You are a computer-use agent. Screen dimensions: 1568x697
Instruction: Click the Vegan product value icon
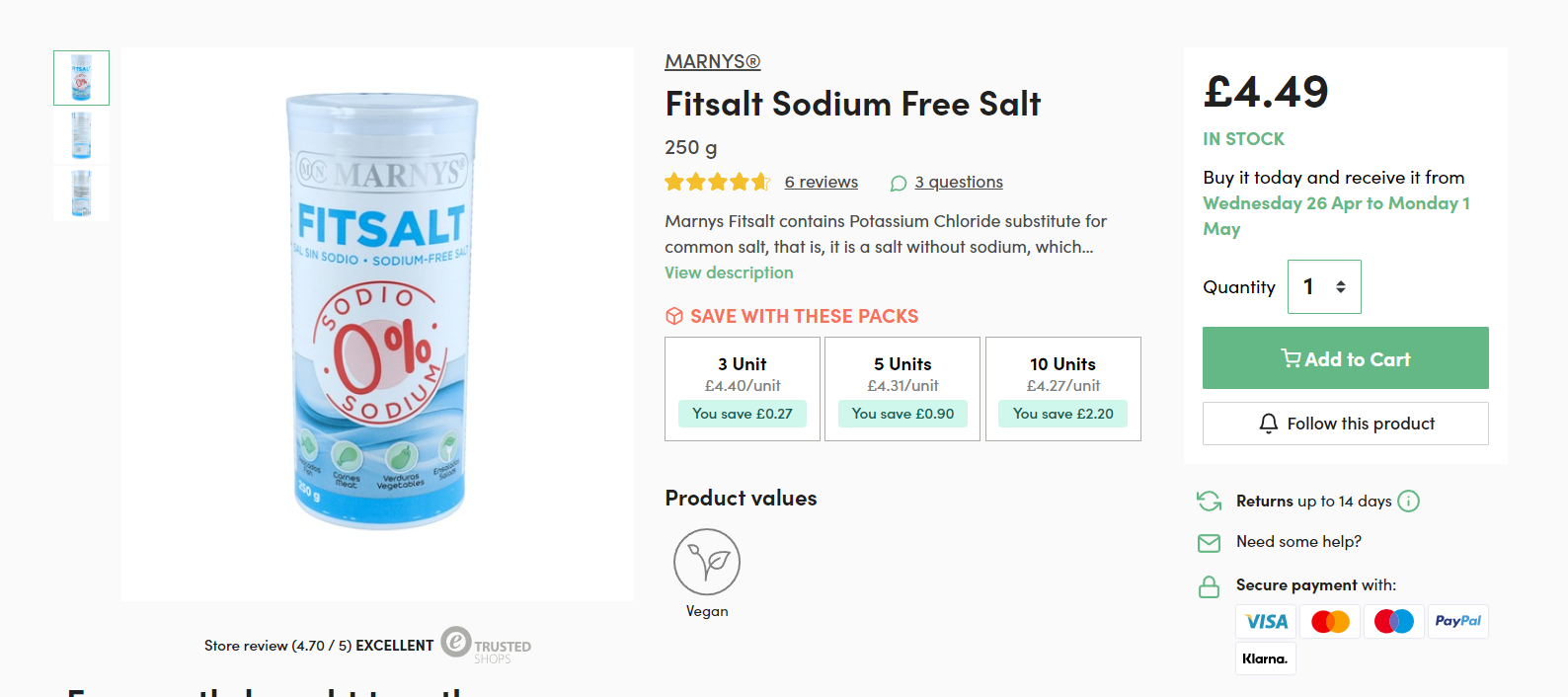click(707, 562)
